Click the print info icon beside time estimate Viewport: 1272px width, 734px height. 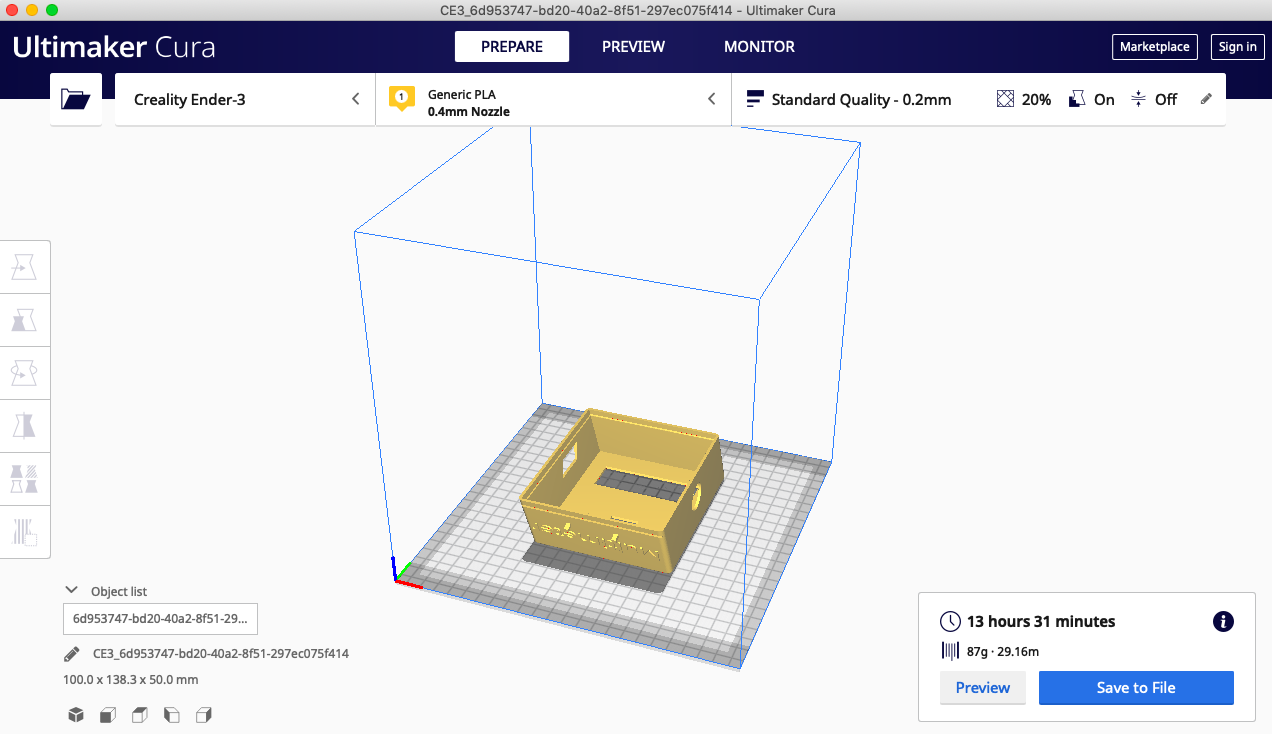[1222, 621]
